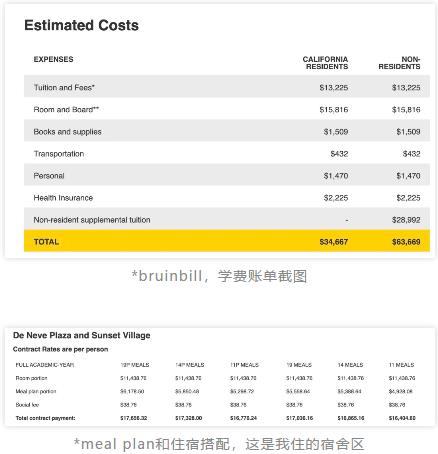Image resolution: width=438 pixels, height=454 pixels.
Task: Click the $63,669 non-resident total
Action: (x=406, y=242)
